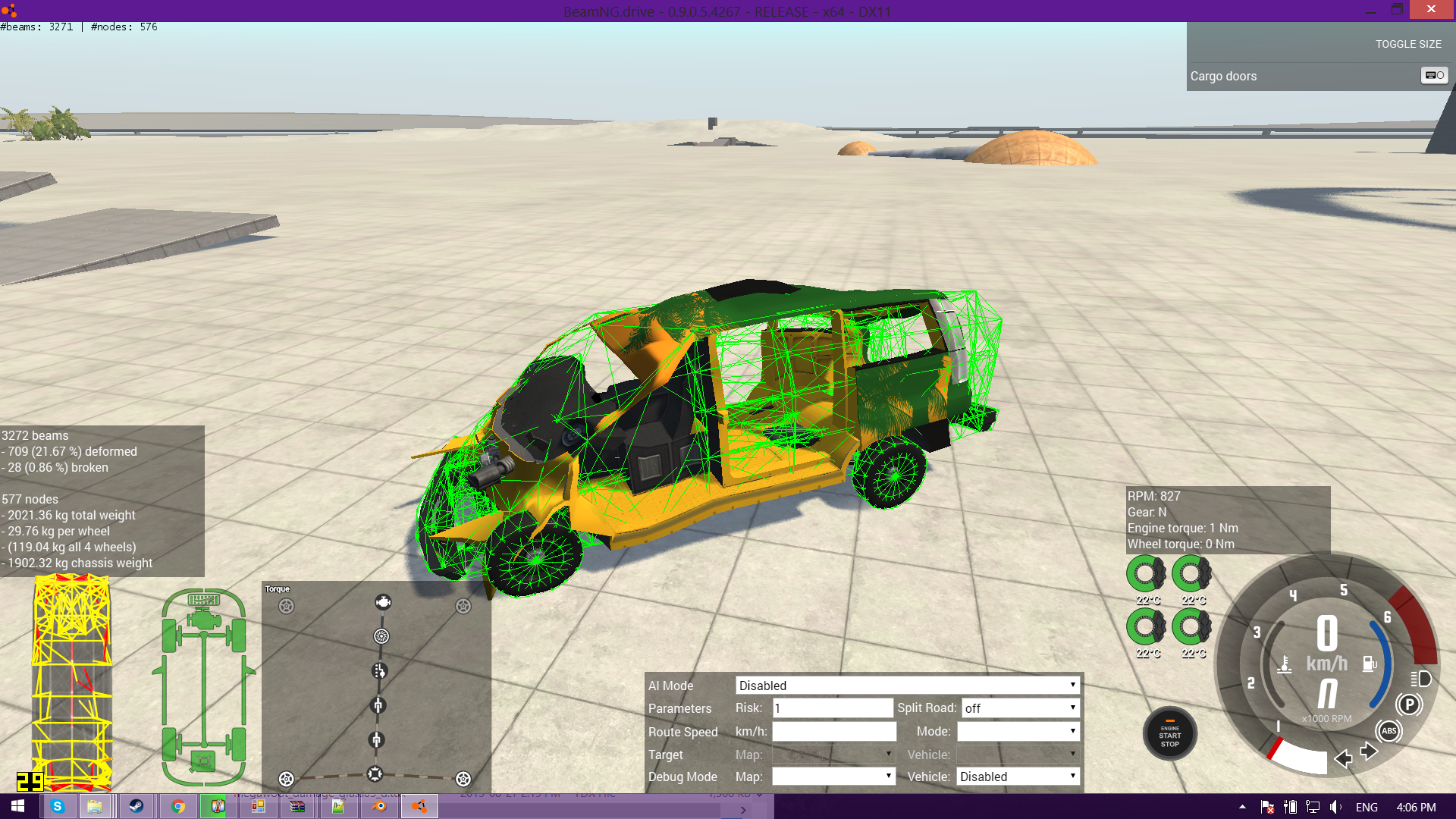Screen dimensions: 1456x819
Task: Click the rear-left brake temperature disc
Action: tap(1146, 627)
